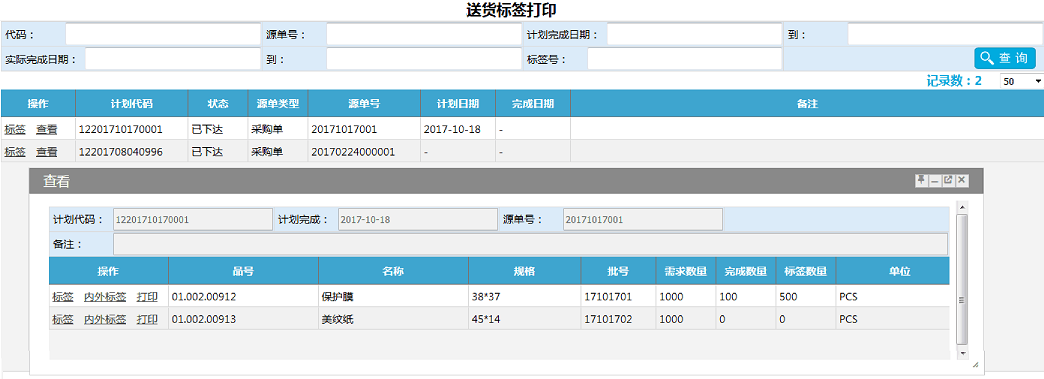Click the dialog resize grip corner
The height and width of the screenshot is (379, 1044).
[x=975, y=365]
